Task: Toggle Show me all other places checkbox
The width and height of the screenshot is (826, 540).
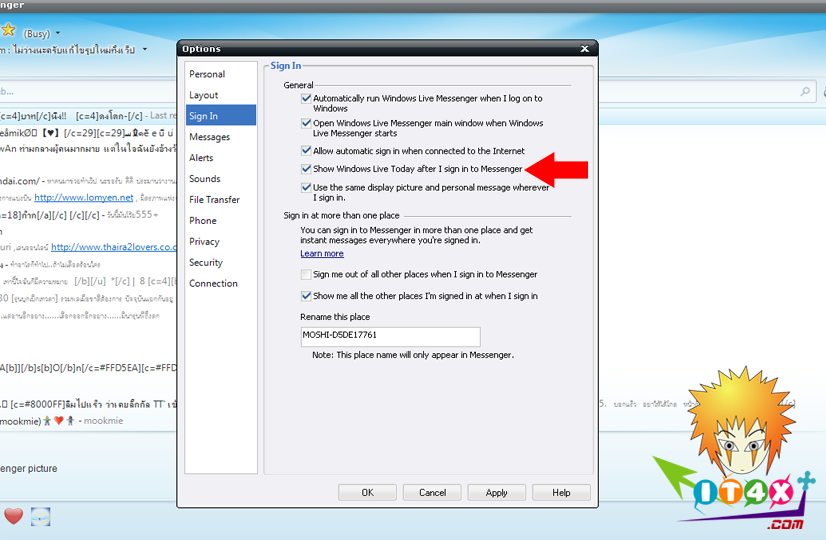Action: pyautogui.click(x=307, y=296)
